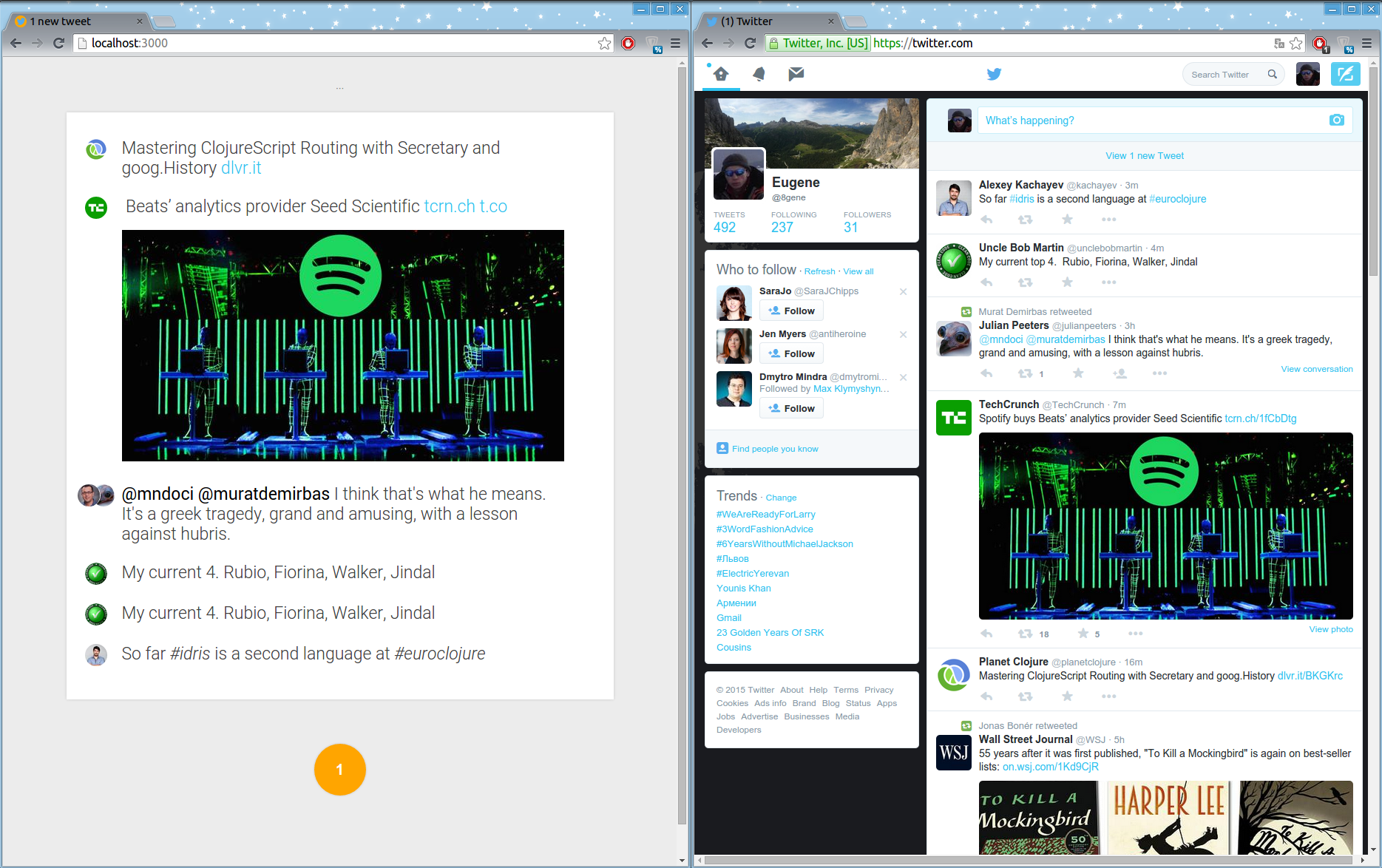Go back in Twitter browser window

coord(708,43)
